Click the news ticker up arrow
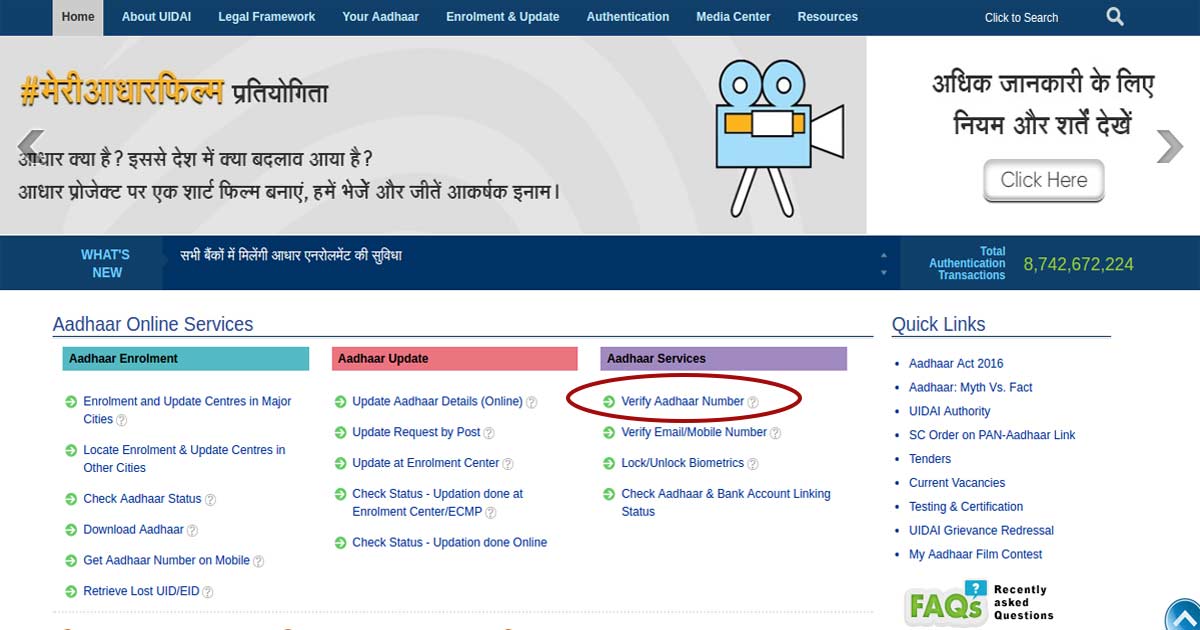This screenshot has height=630, width=1200. [x=883, y=256]
